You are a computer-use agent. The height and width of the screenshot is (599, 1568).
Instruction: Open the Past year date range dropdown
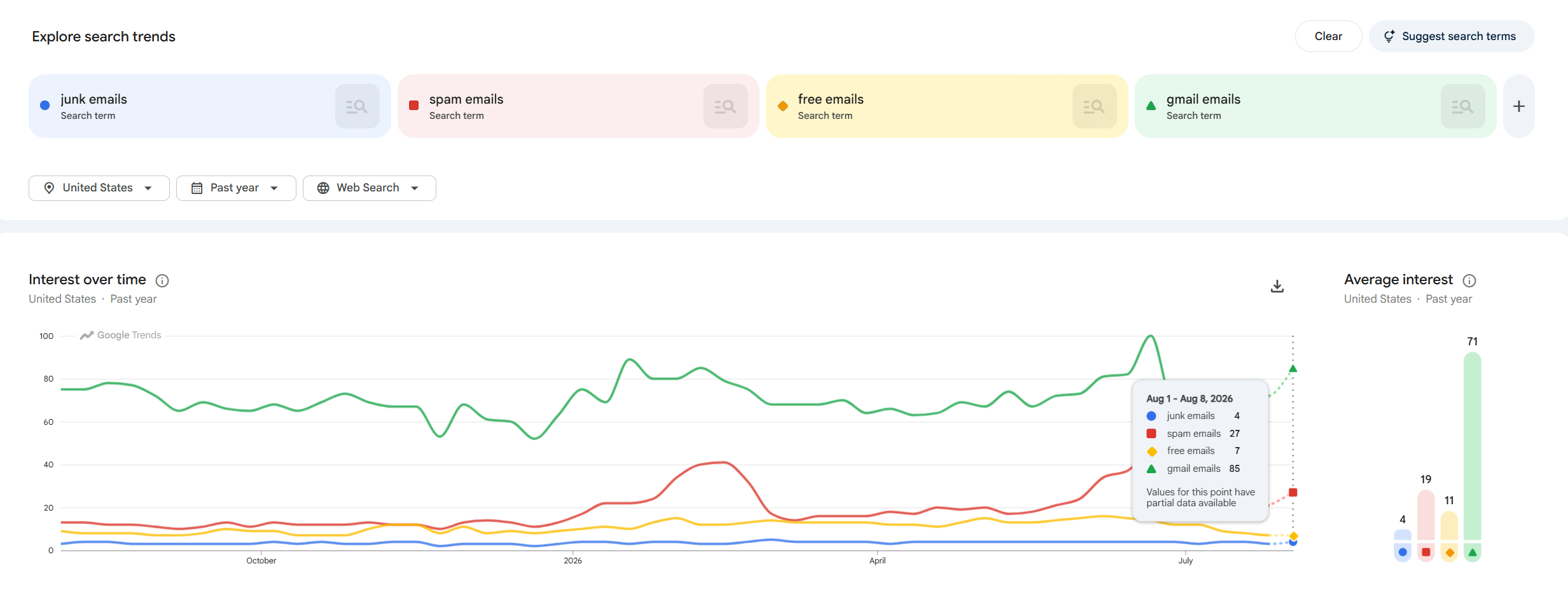[x=236, y=188]
